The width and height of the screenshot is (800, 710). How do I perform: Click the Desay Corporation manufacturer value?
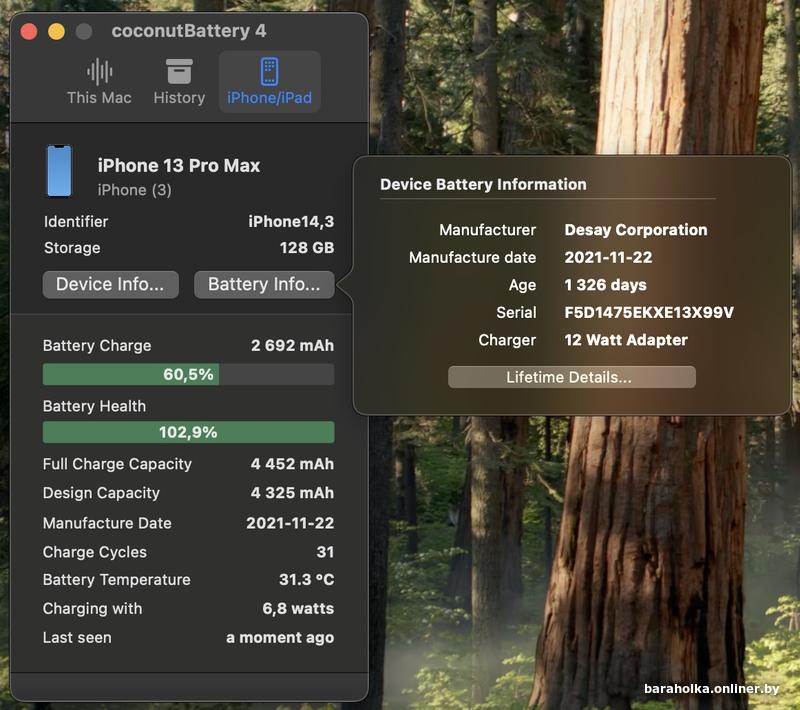[636, 230]
